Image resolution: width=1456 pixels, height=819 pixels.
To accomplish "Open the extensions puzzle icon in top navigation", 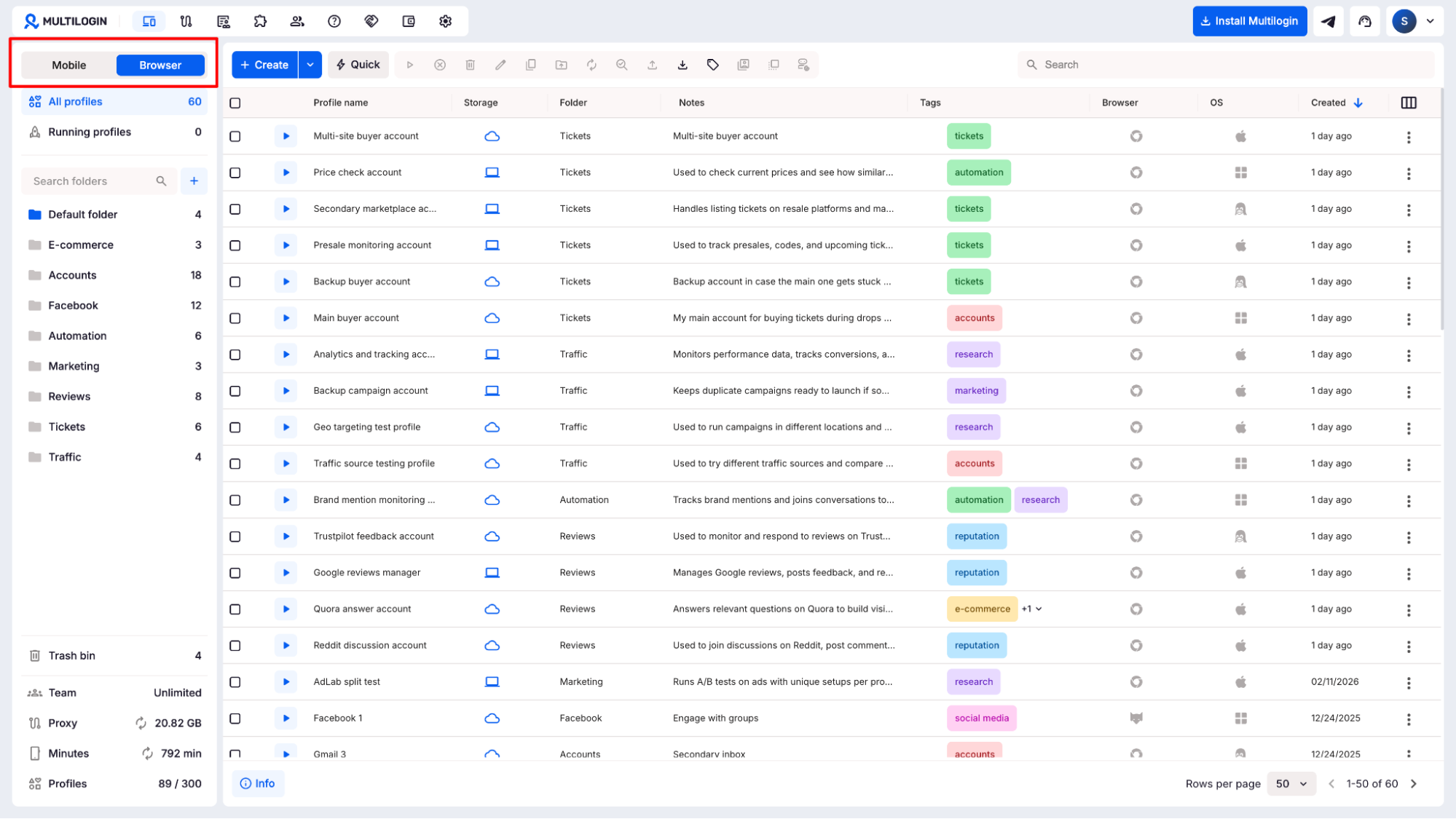I will [x=260, y=21].
